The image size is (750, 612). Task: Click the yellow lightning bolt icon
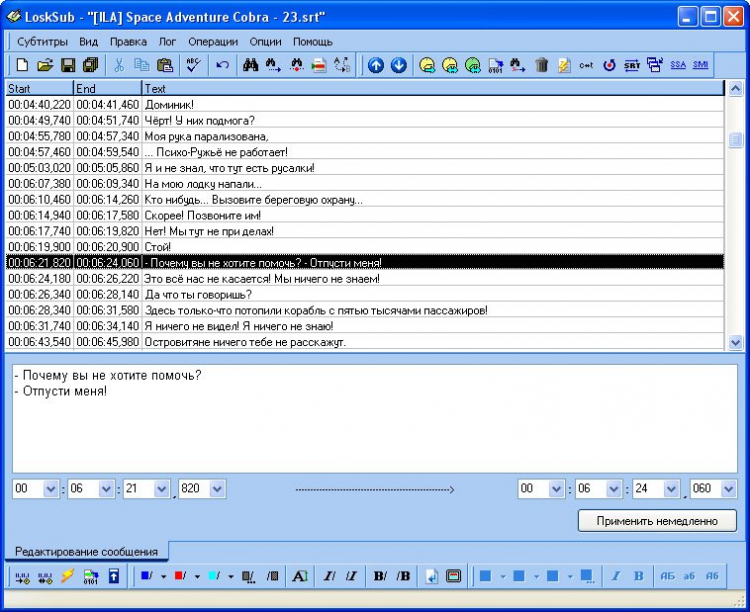click(67, 576)
